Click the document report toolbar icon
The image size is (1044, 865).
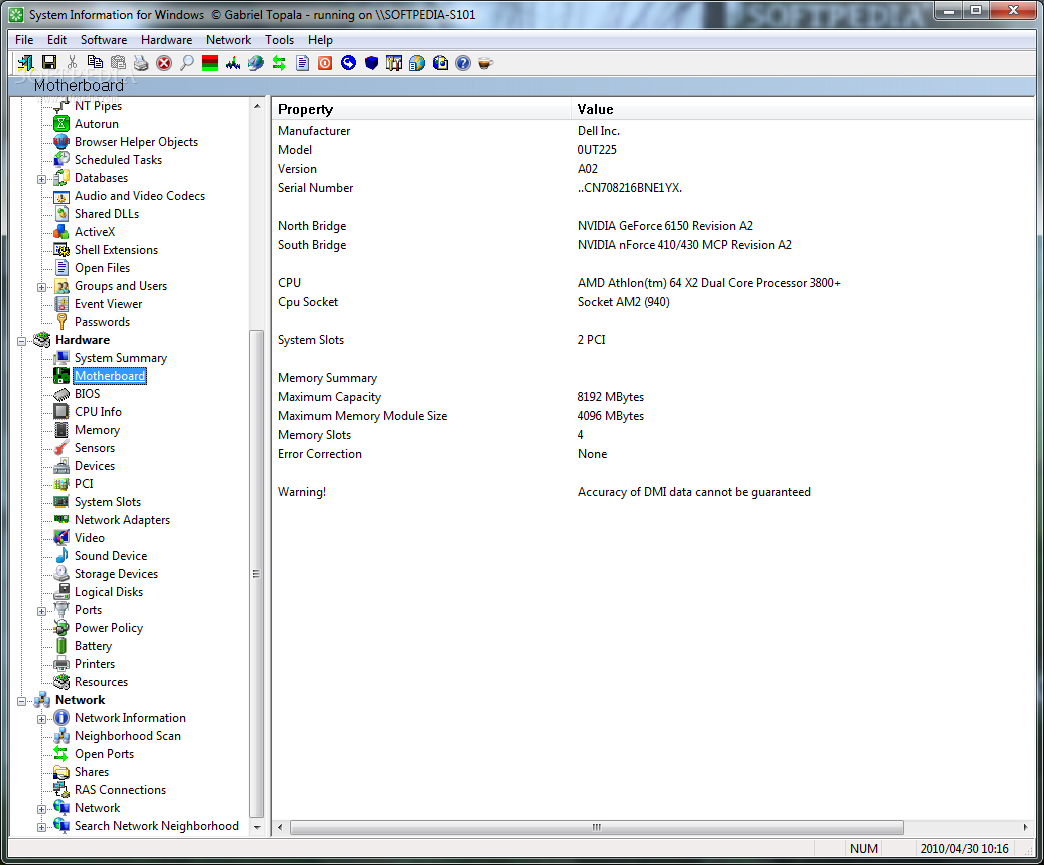pos(302,63)
